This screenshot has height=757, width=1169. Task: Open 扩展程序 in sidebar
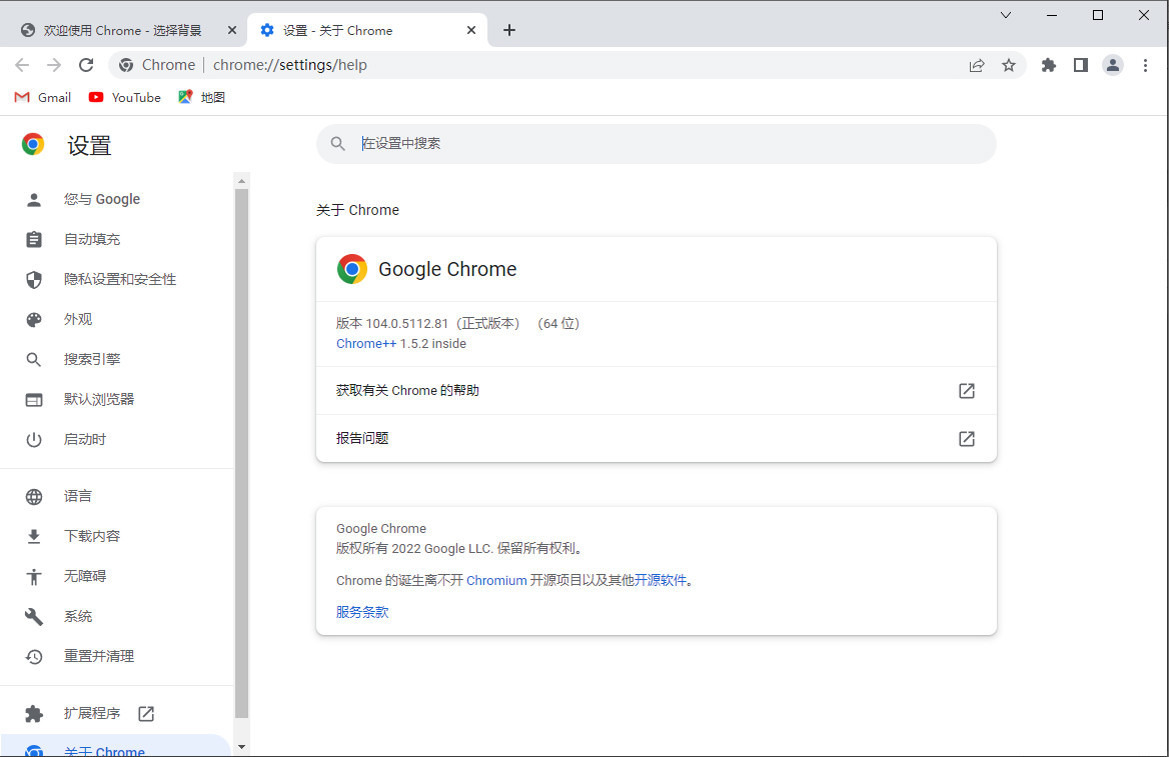click(92, 713)
